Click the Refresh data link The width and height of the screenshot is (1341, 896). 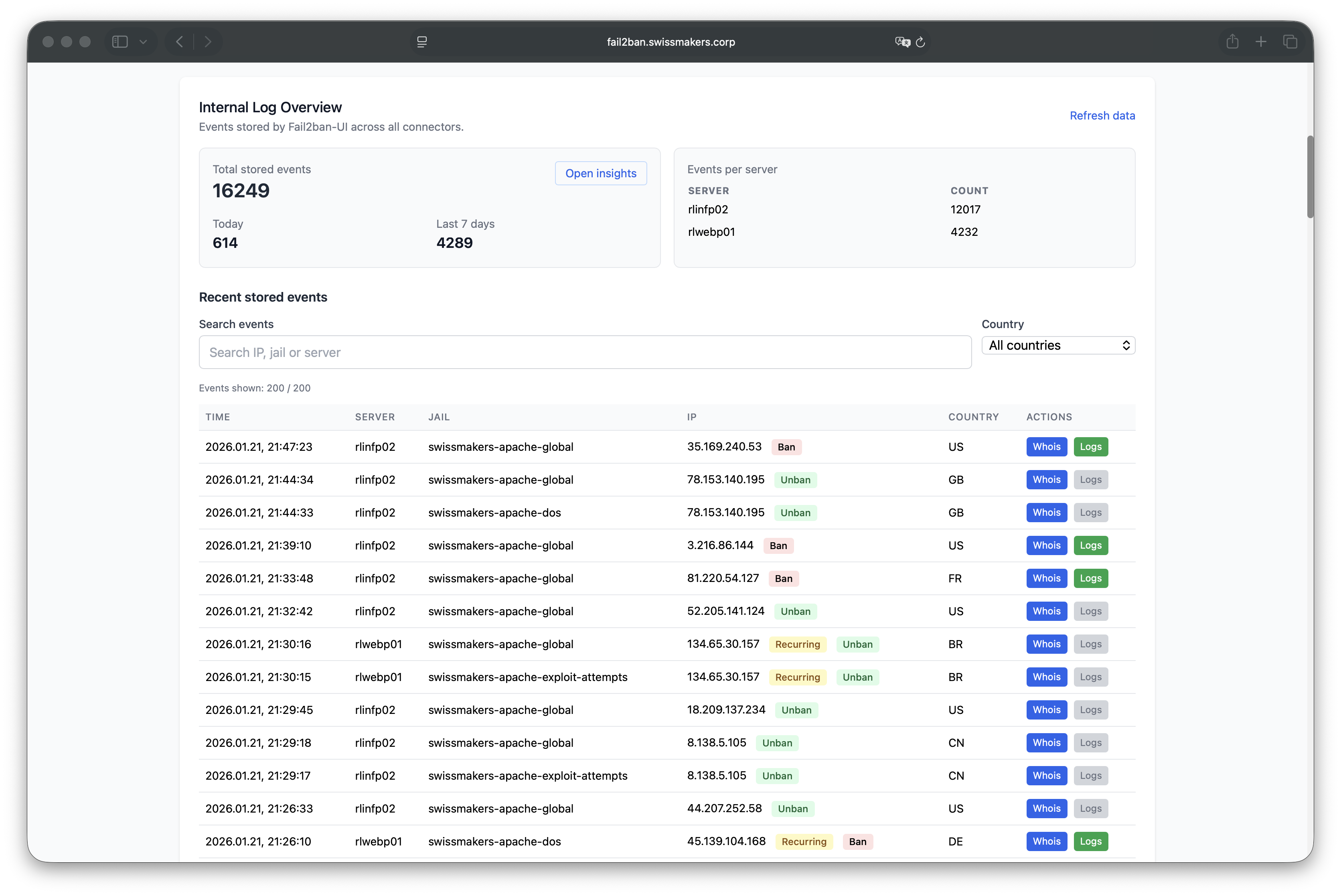tap(1102, 116)
